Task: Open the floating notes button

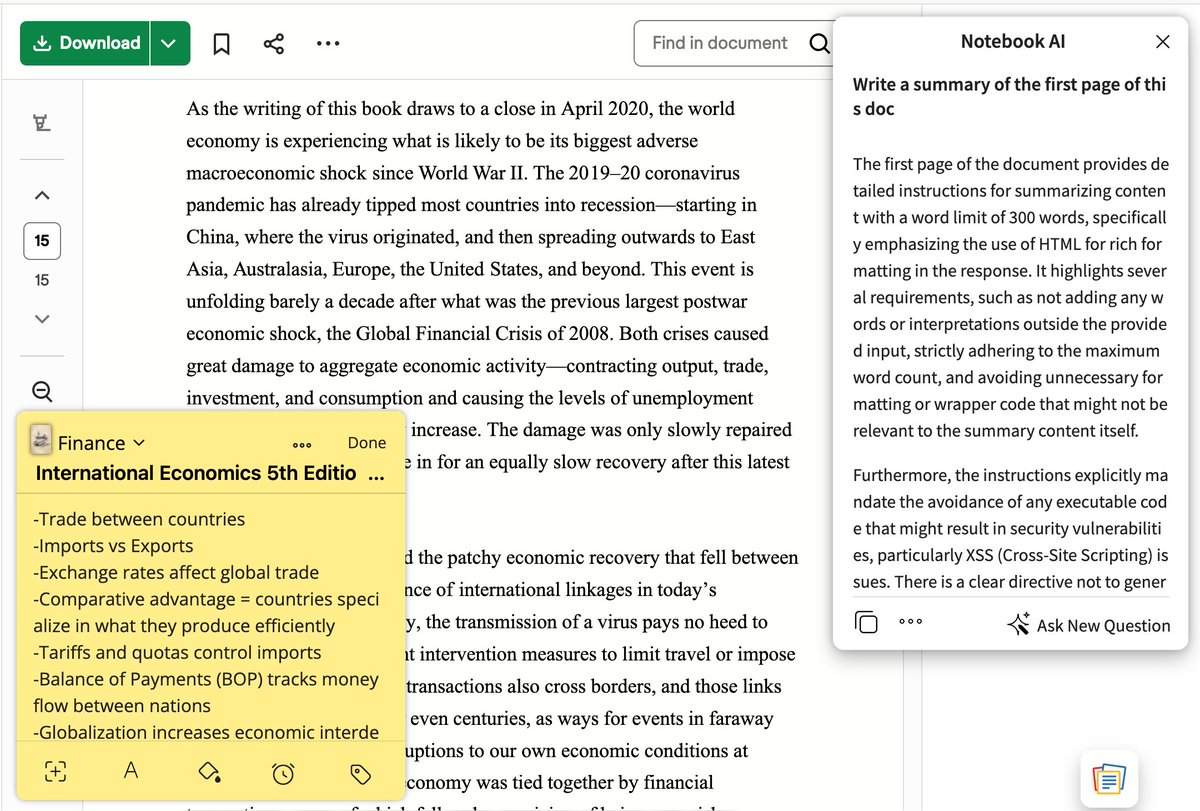Action: click(x=1109, y=778)
